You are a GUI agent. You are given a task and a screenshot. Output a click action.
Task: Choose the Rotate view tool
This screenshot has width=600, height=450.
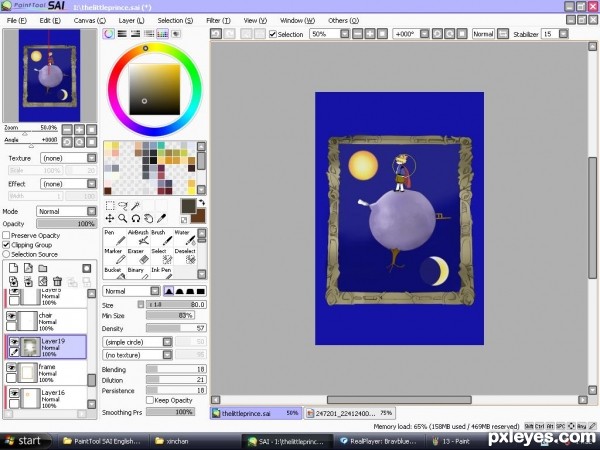(135, 218)
